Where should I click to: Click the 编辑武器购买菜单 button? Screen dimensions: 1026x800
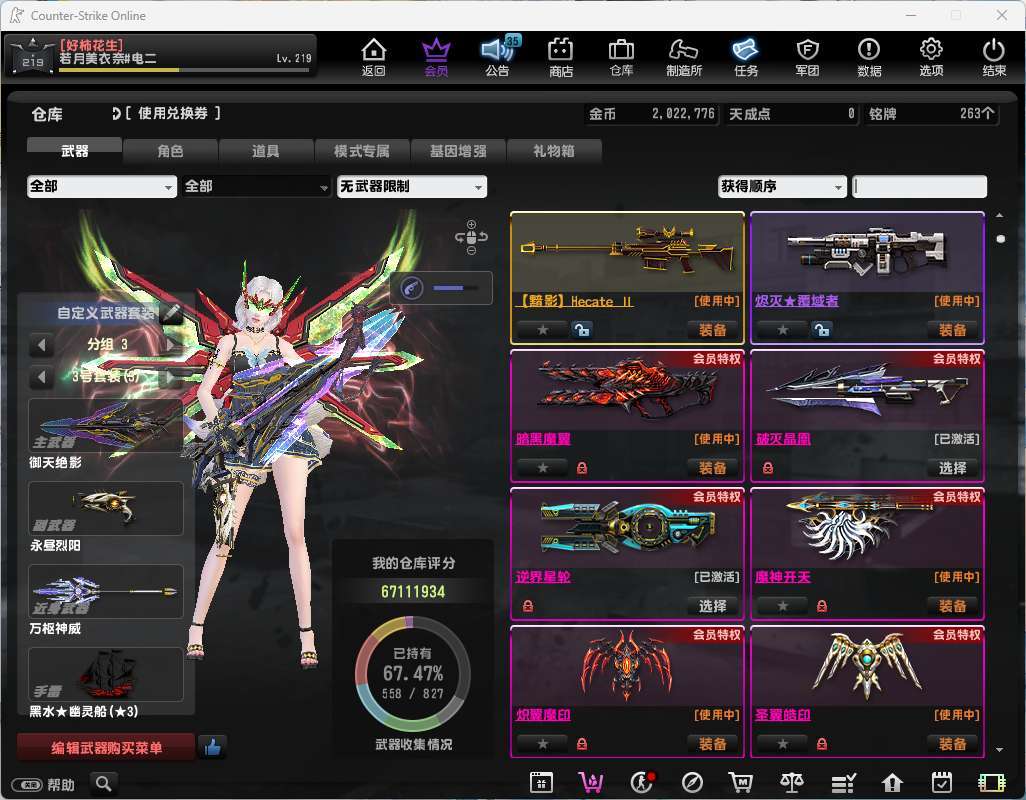[x=106, y=747]
